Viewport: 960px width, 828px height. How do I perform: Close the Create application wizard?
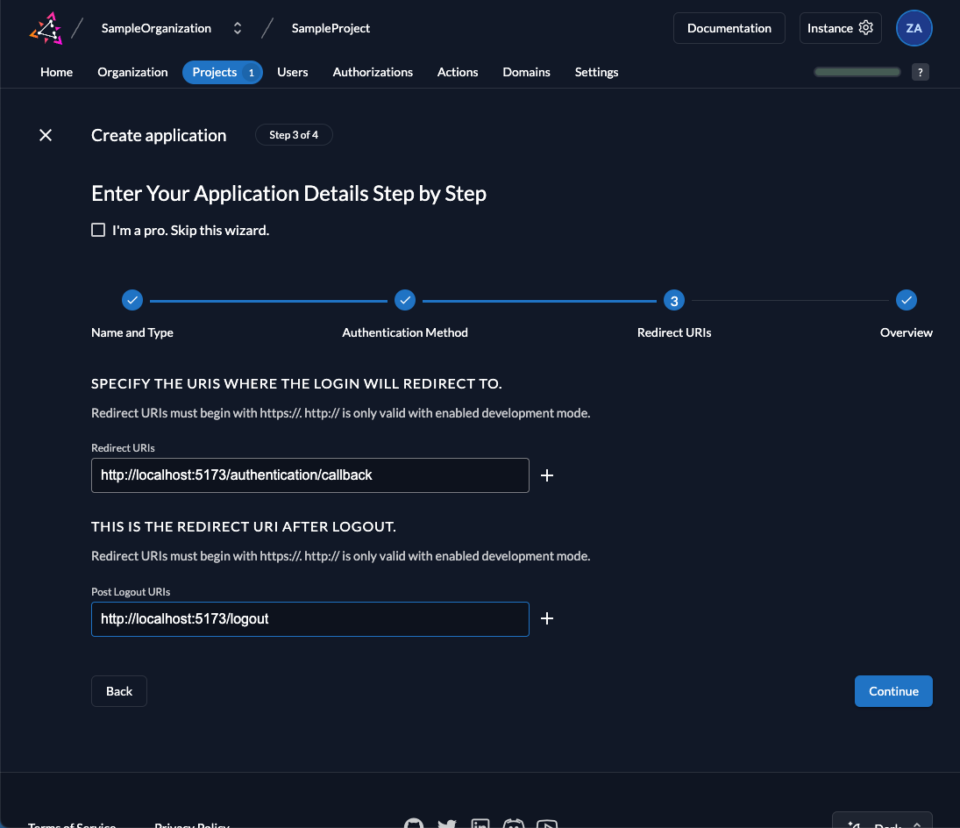[45, 135]
